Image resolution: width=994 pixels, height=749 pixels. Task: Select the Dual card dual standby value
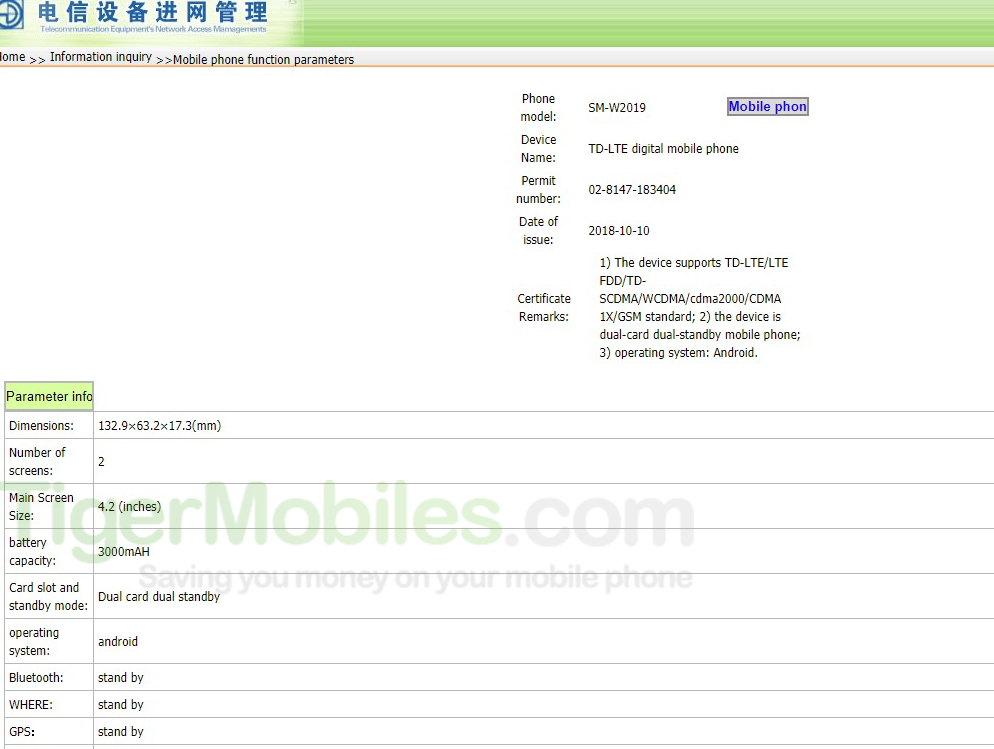click(x=159, y=597)
